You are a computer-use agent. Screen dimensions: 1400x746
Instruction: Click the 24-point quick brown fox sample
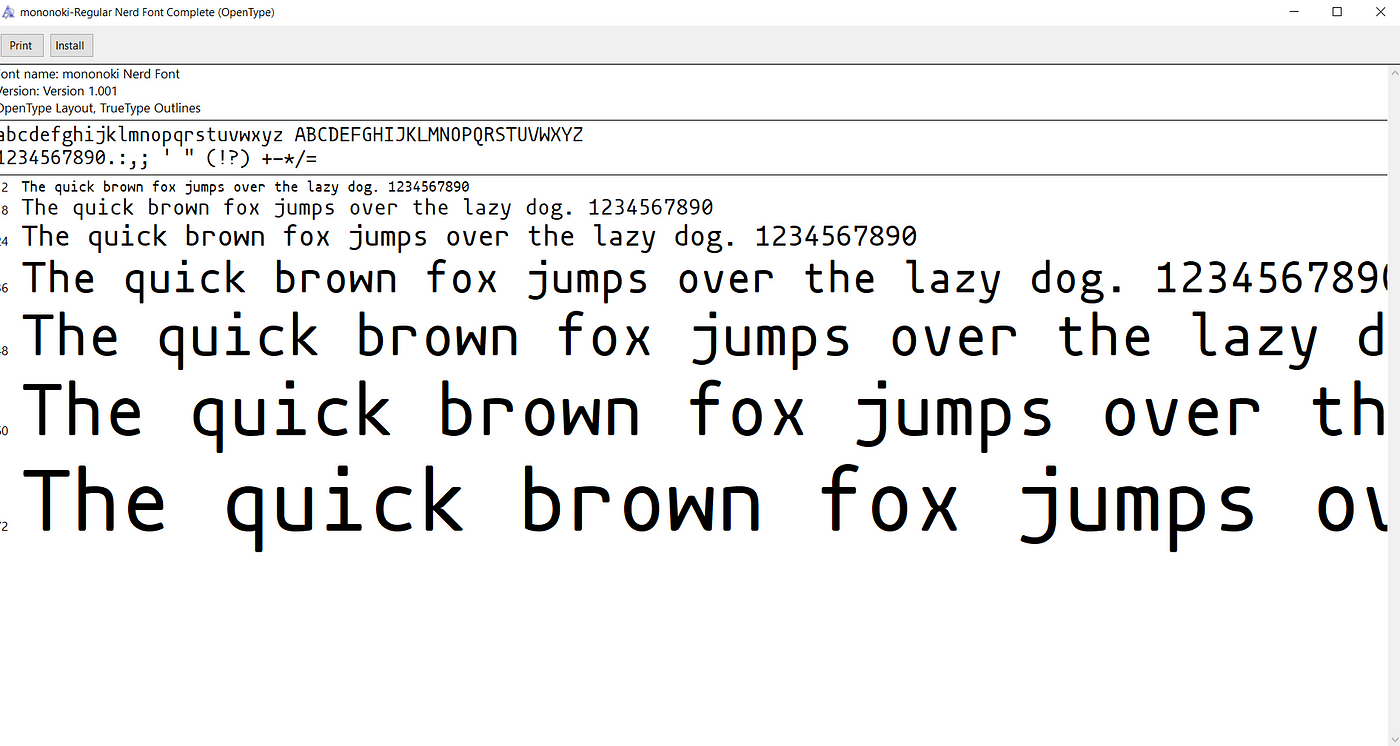469,237
